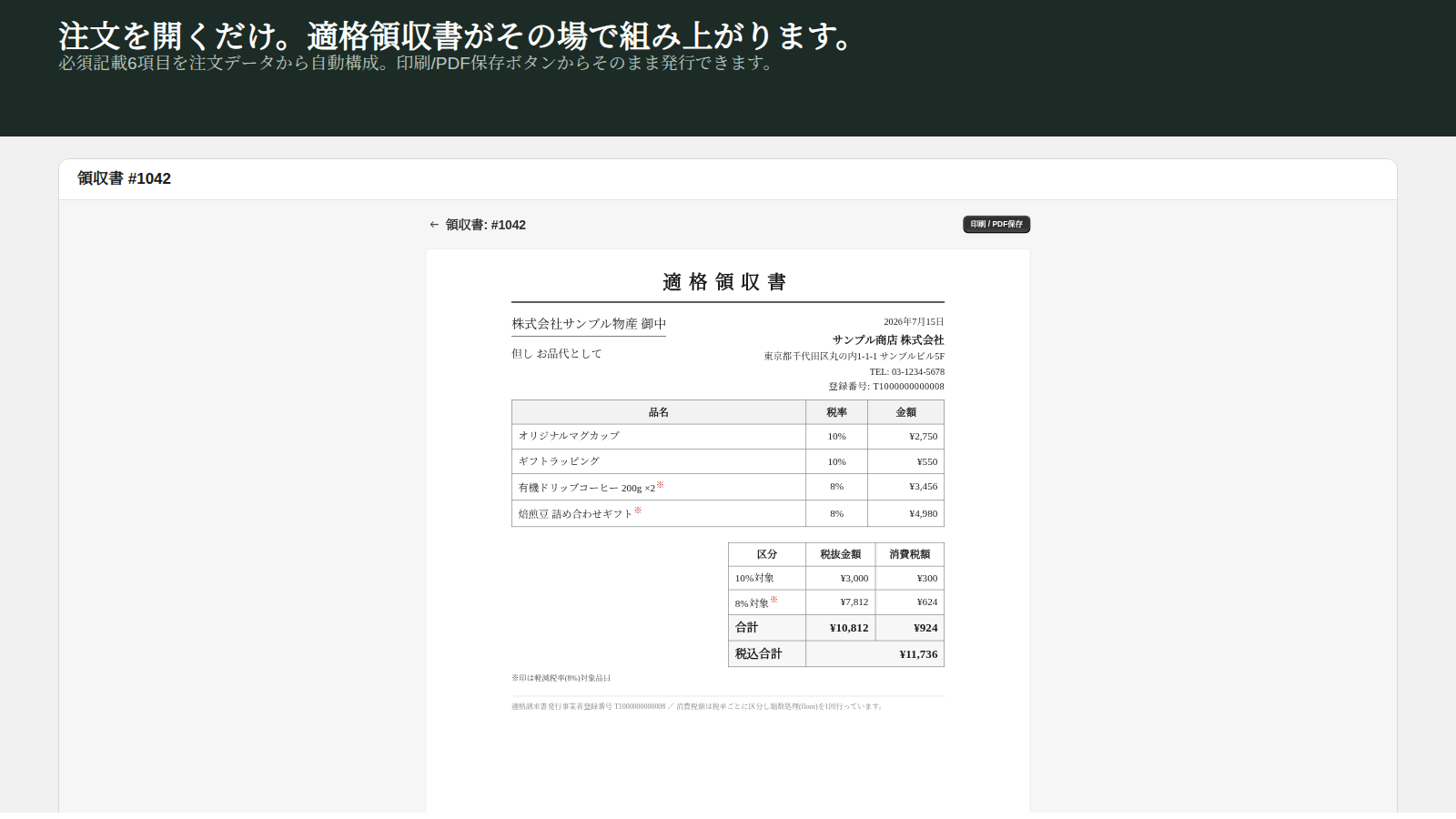Click the 領収書 #1042 card heading
This screenshot has width=1456, height=819.
pos(124,178)
